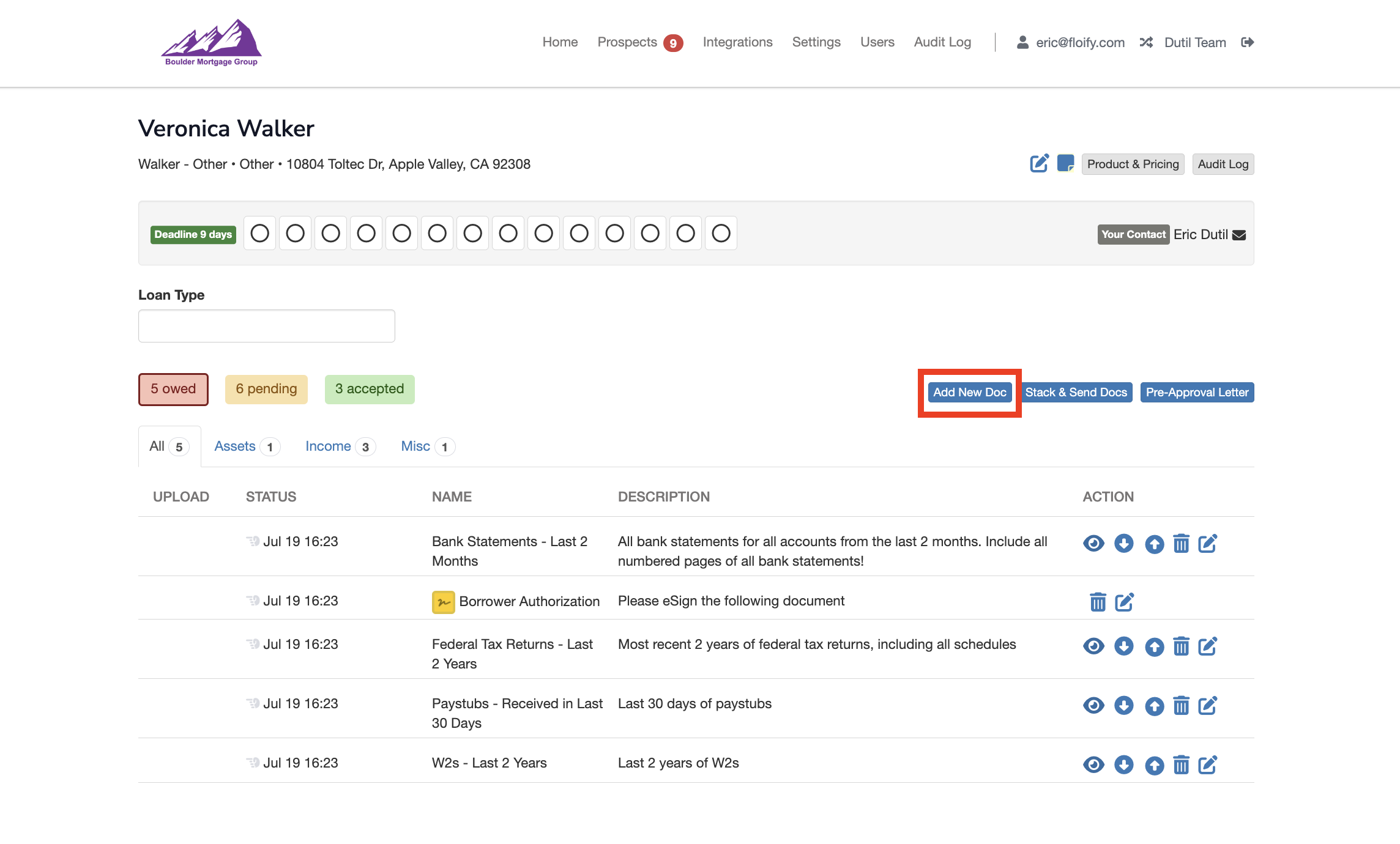Click the Add New Doc button
This screenshot has height=844, width=1400.
click(969, 392)
